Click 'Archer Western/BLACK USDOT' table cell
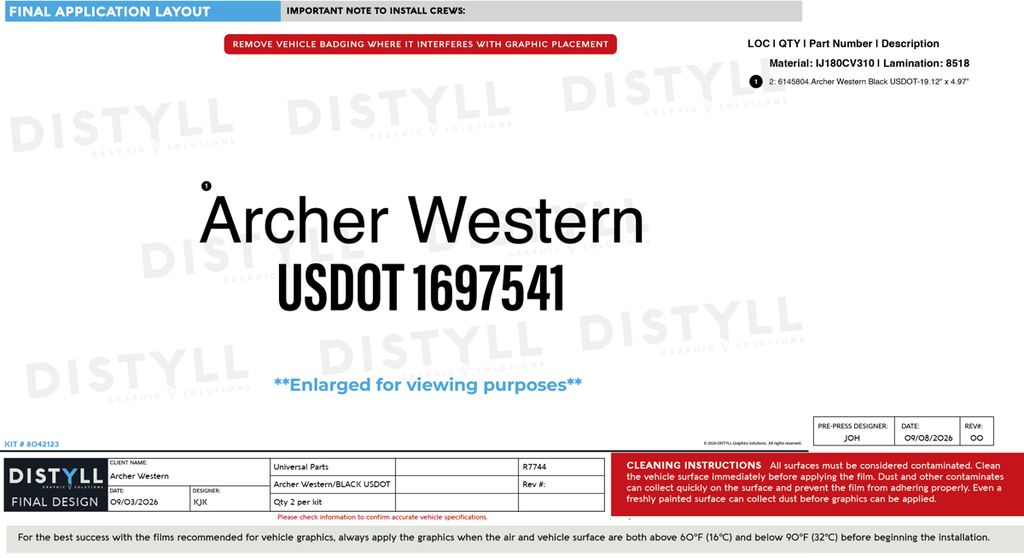Screen dimensions: 1024x558 [332, 484]
